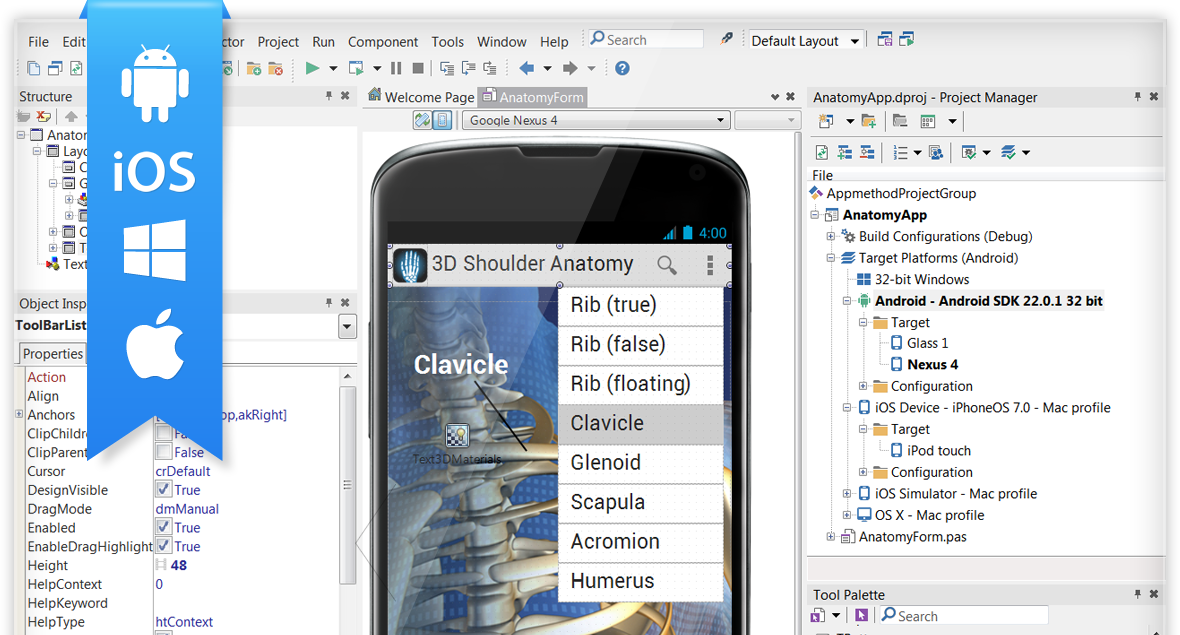Collapse the Target Platforms (Android) node
This screenshot has height=635, width=1180.
pyautogui.click(x=831, y=258)
